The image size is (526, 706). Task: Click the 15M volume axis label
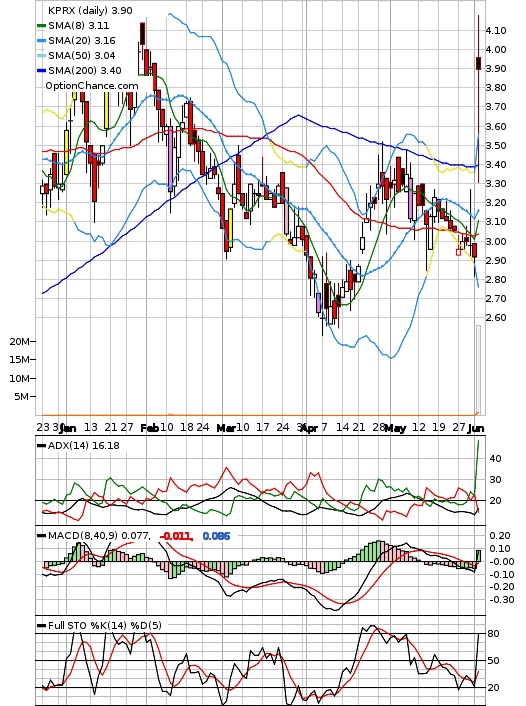pyautogui.click(x=20, y=359)
